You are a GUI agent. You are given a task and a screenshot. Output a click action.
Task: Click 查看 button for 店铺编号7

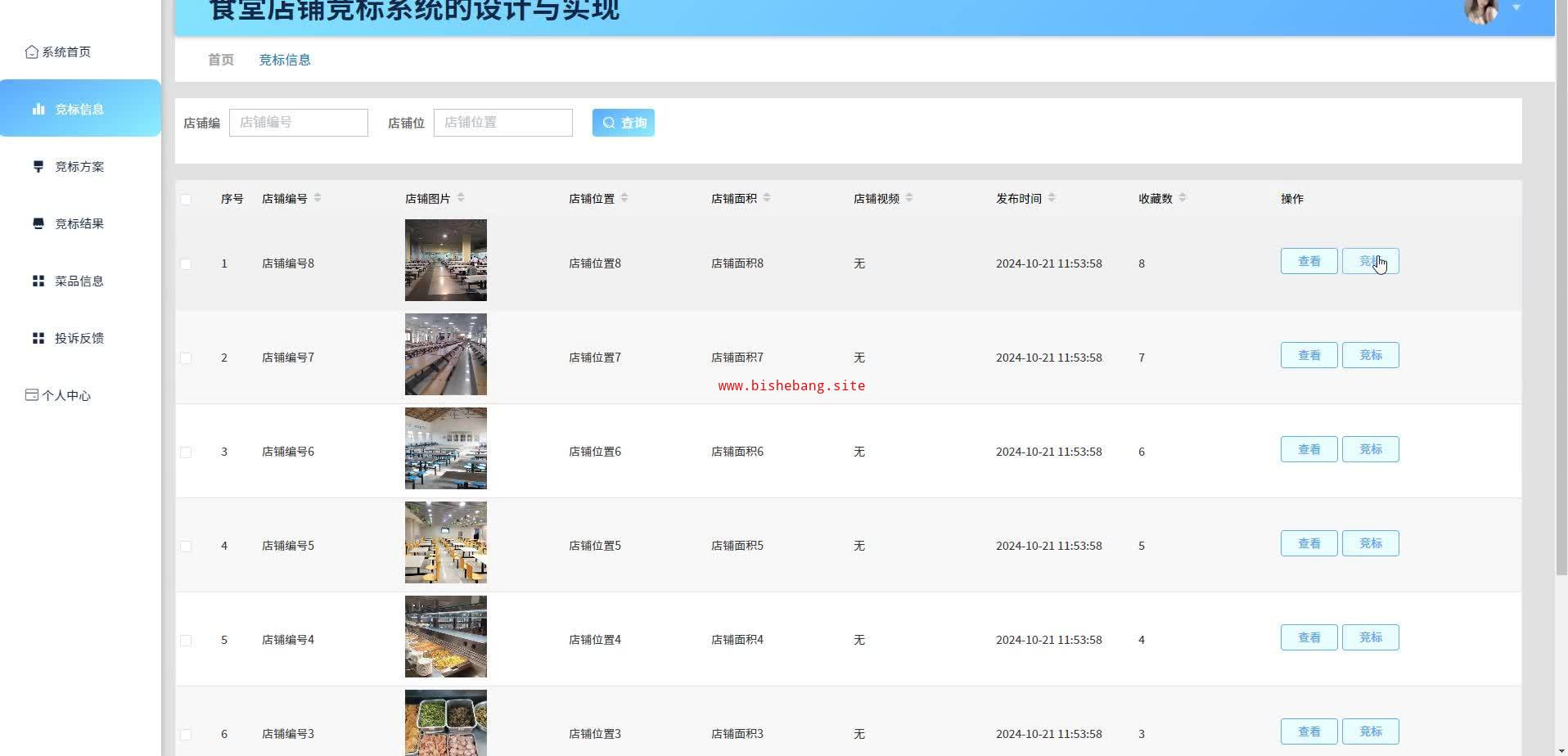coord(1309,355)
